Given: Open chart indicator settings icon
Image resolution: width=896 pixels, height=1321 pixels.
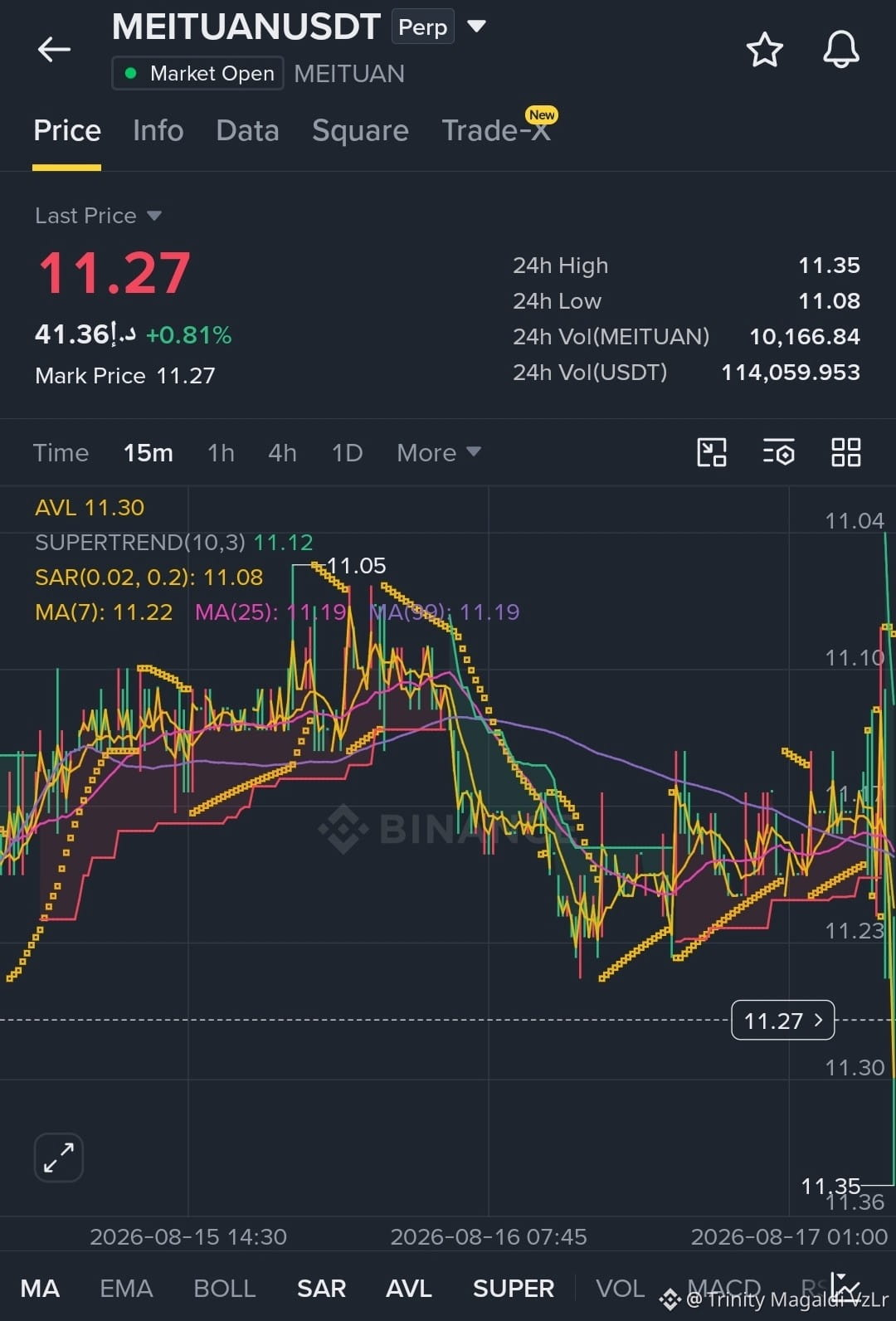Looking at the screenshot, I should pyautogui.click(x=778, y=453).
